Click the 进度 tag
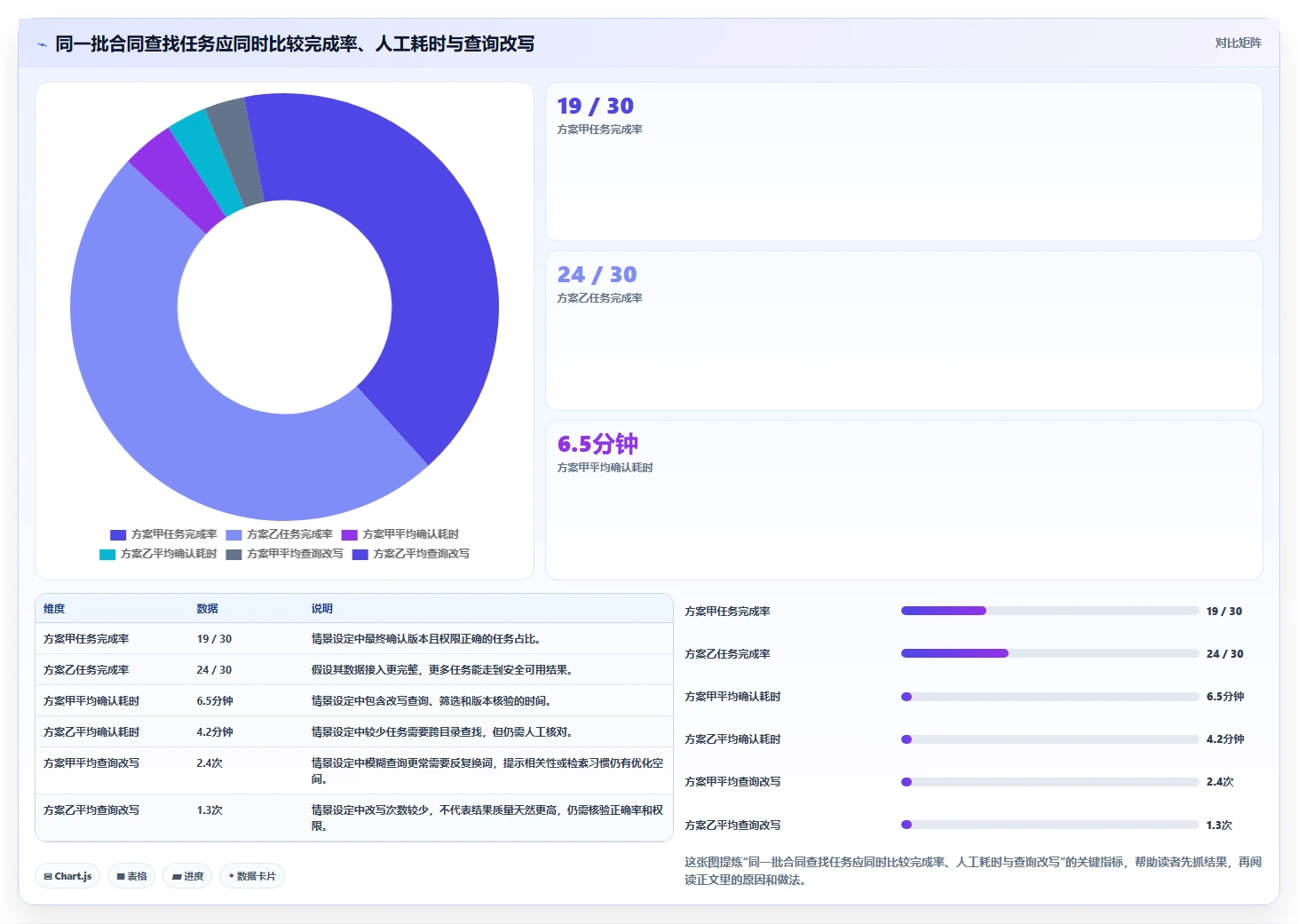Image resolution: width=1298 pixels, height=924 pixels. pos(187,876)
